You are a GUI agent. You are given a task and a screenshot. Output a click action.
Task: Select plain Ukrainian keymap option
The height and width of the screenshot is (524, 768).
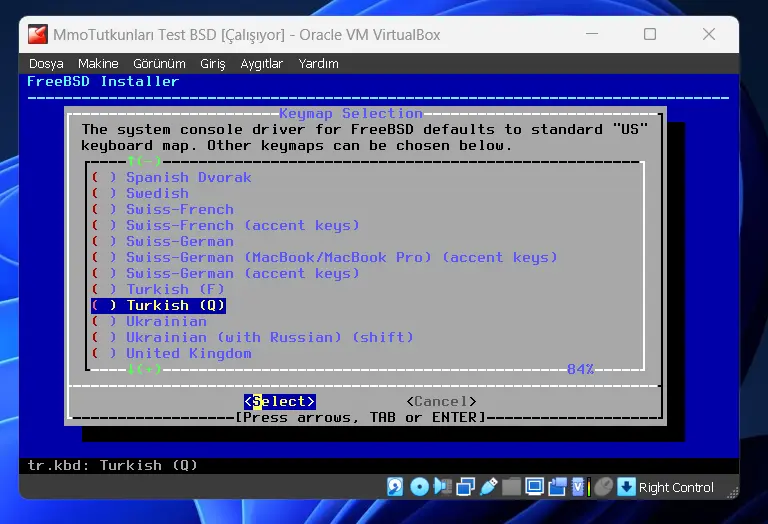coord(149,322)
